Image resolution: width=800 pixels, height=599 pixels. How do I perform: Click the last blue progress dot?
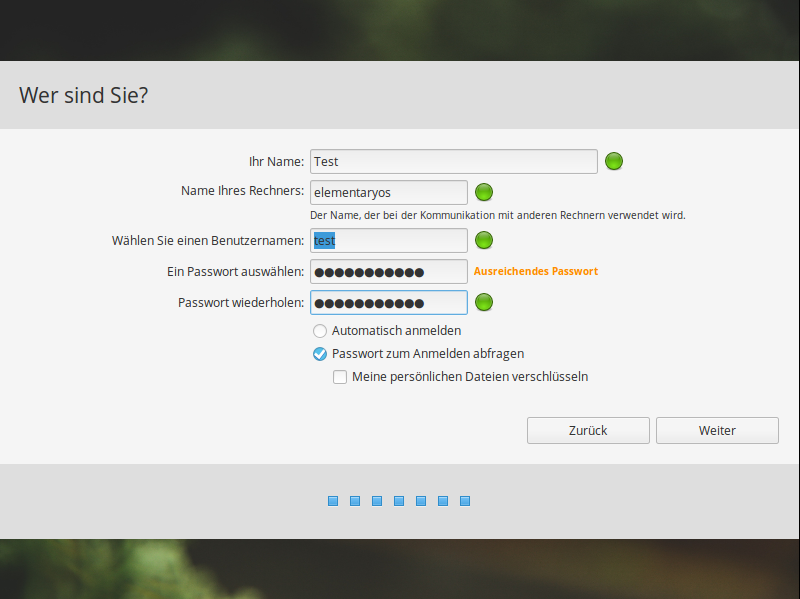[x=465, y=501]
